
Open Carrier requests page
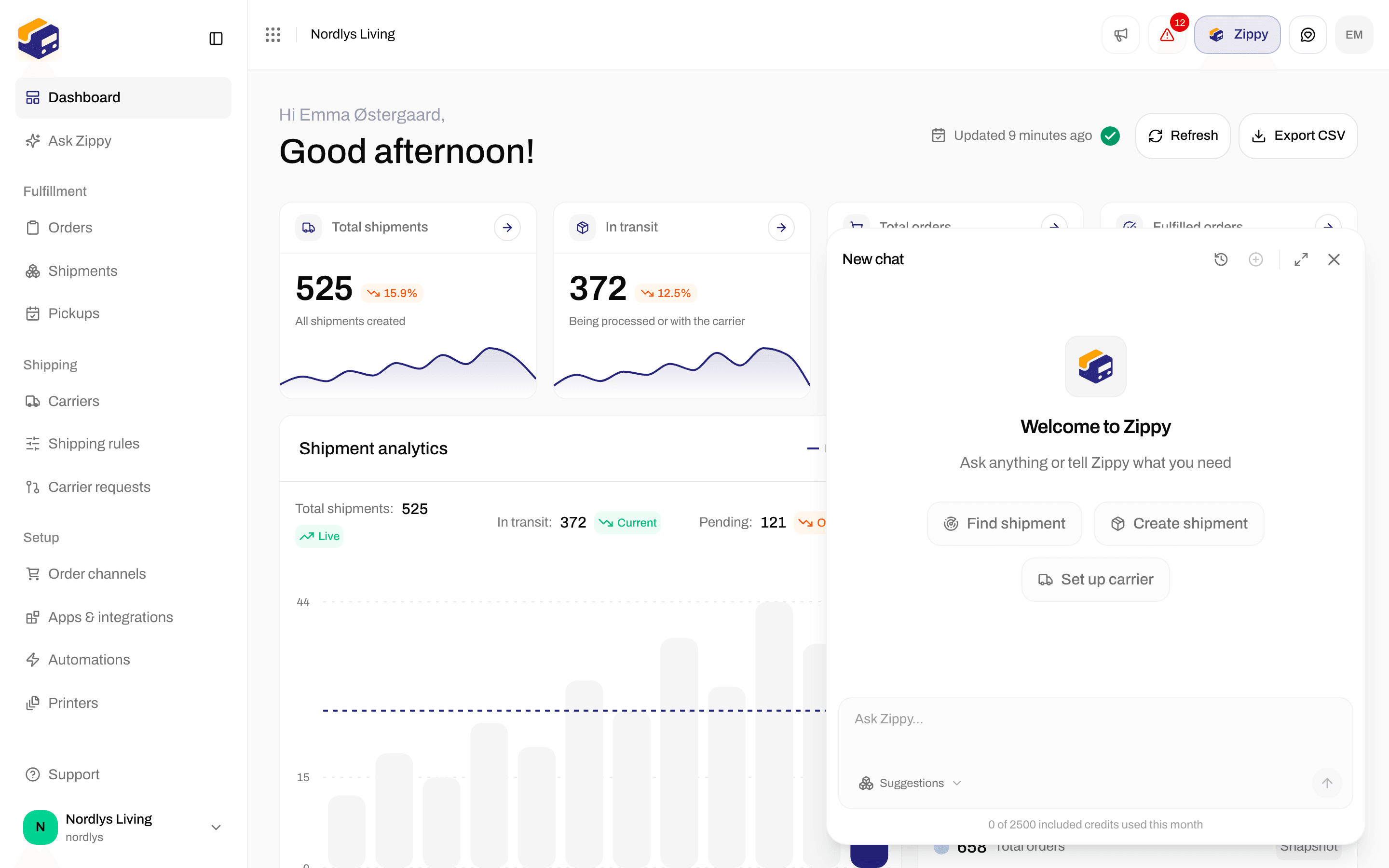[123, 487]
